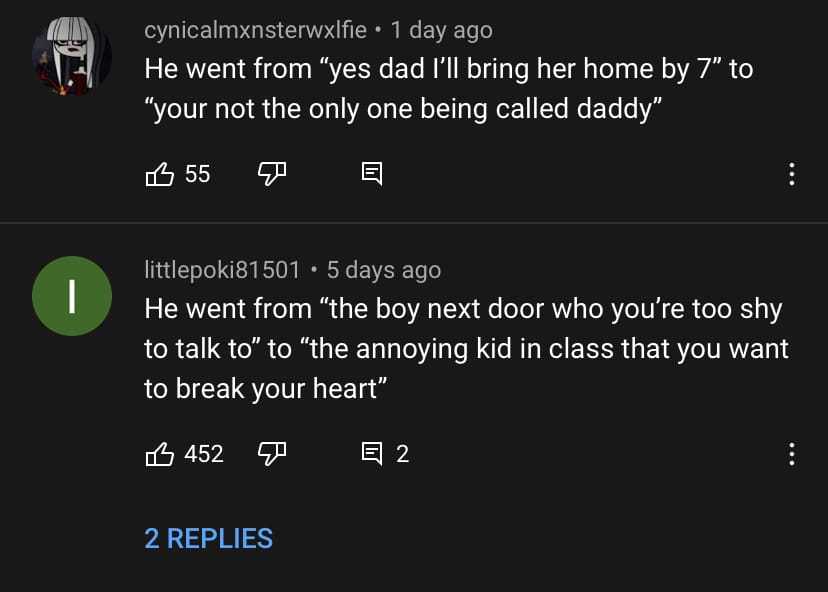Tap the reply count 2
Image resolution: width=828 pixels, height=592 pixels.
tap(402, 454)
